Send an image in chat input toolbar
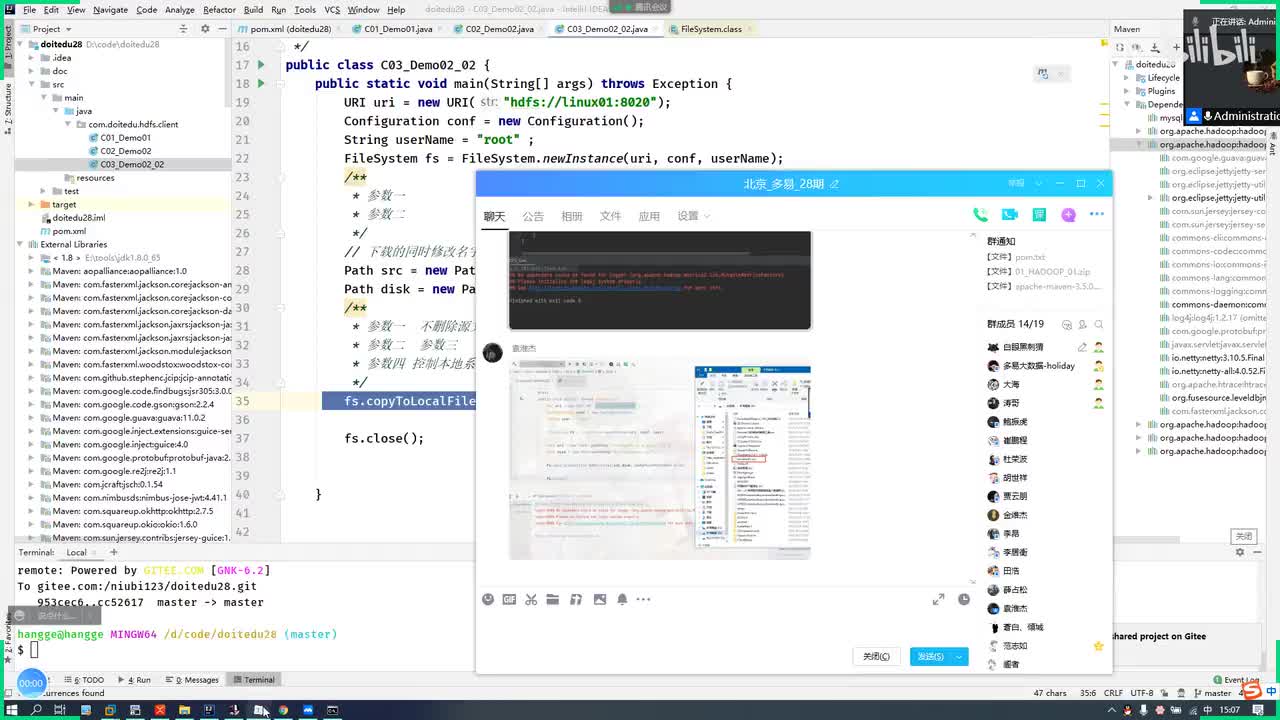The height and width of the screenshot is (720, 1280). (x=600, y=599)
